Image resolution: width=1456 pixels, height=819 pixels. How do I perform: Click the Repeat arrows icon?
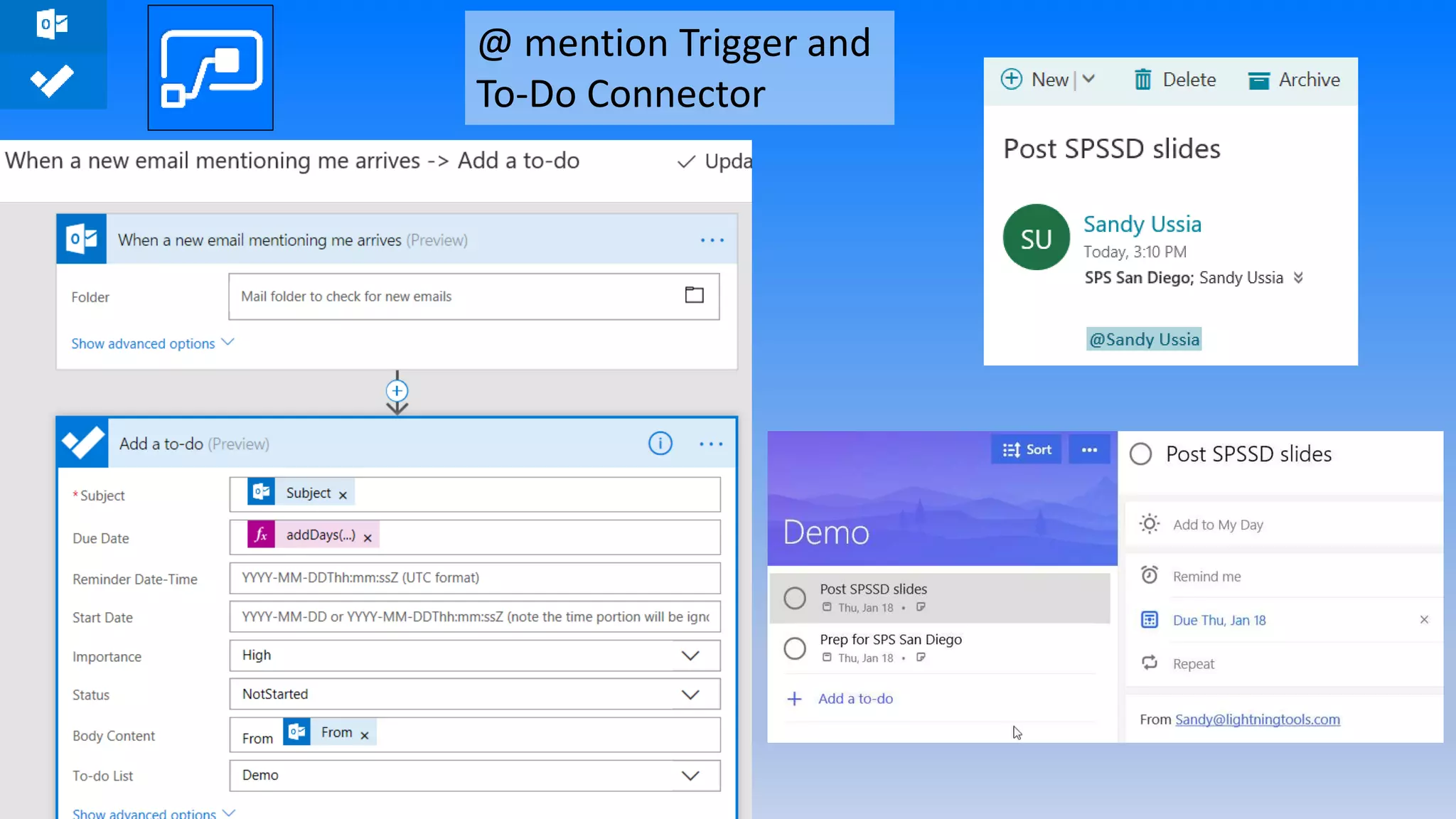tap(1149, 663)
